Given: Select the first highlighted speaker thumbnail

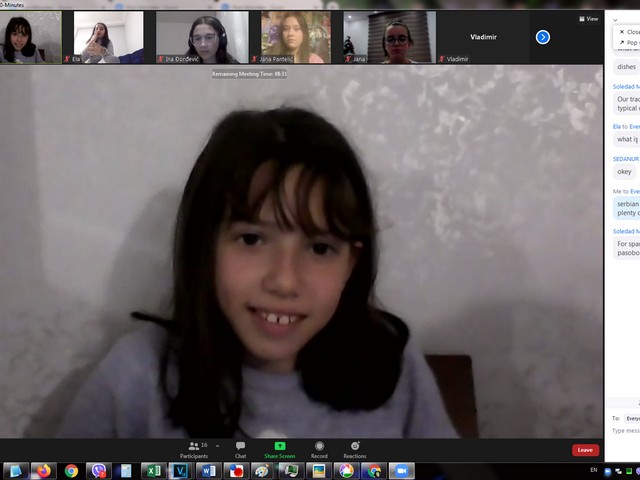Looking at the screenshot, I should point(31,37).
